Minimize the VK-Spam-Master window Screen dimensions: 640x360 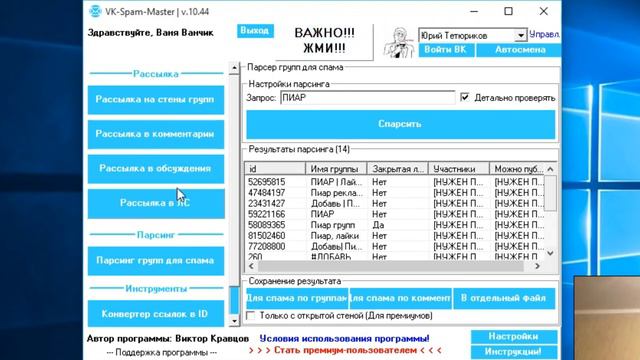pos(474,11)
